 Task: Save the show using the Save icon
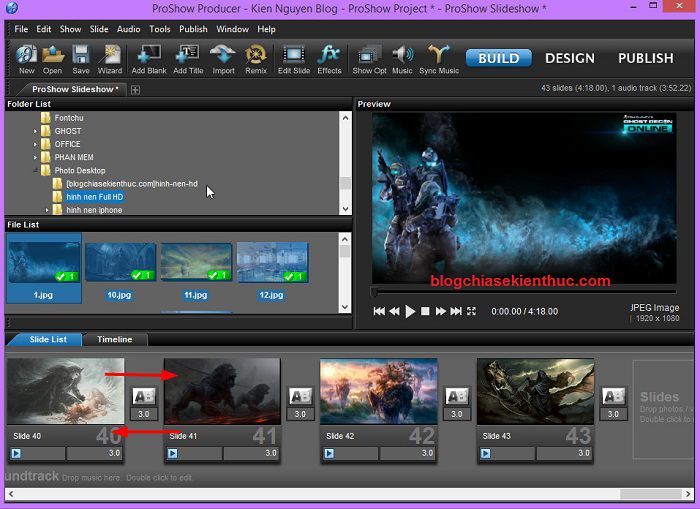pyautogui.click(x=81, y=59)
